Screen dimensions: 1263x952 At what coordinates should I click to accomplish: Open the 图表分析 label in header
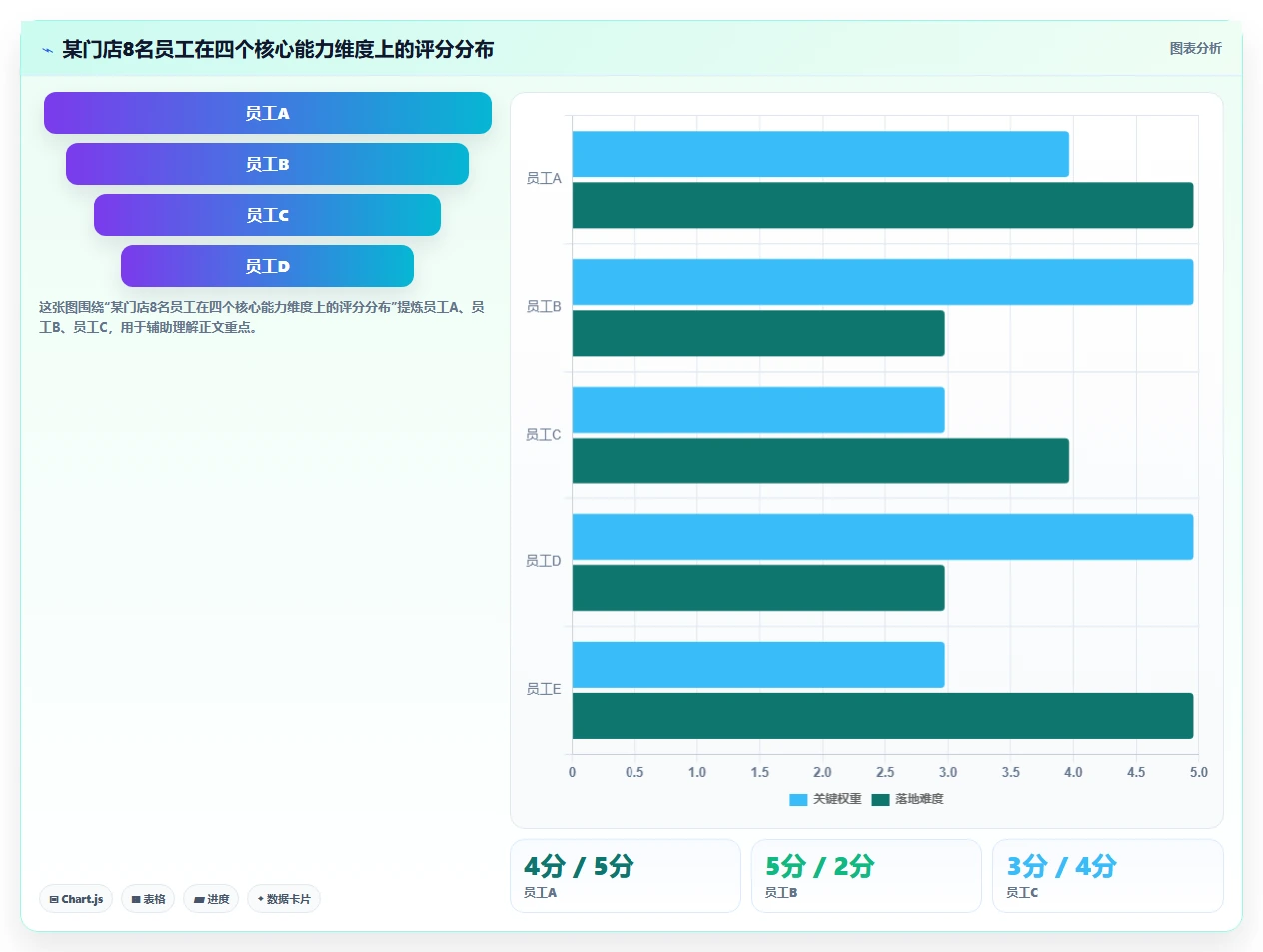point(1195,48)
